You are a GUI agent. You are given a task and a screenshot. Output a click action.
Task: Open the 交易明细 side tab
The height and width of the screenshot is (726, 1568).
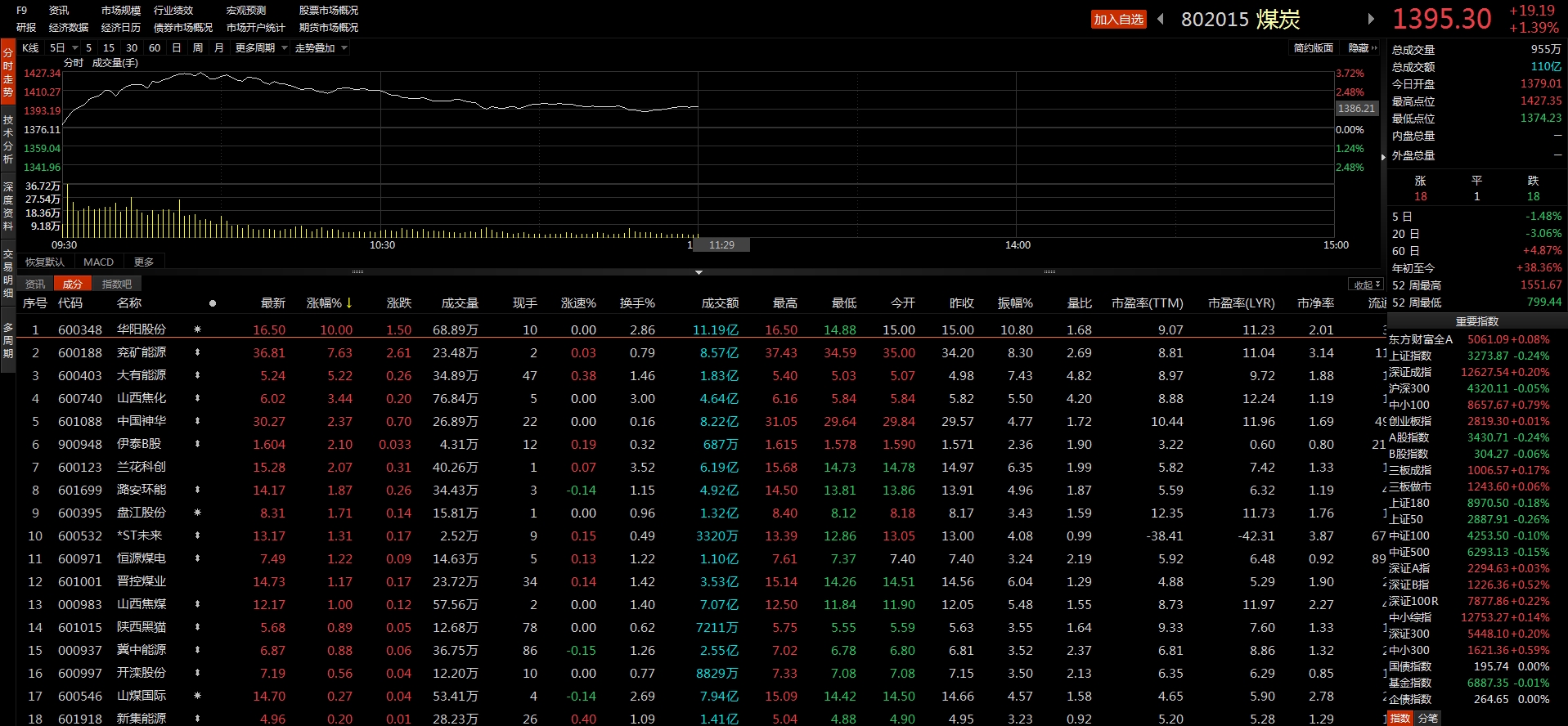point(8,274)
